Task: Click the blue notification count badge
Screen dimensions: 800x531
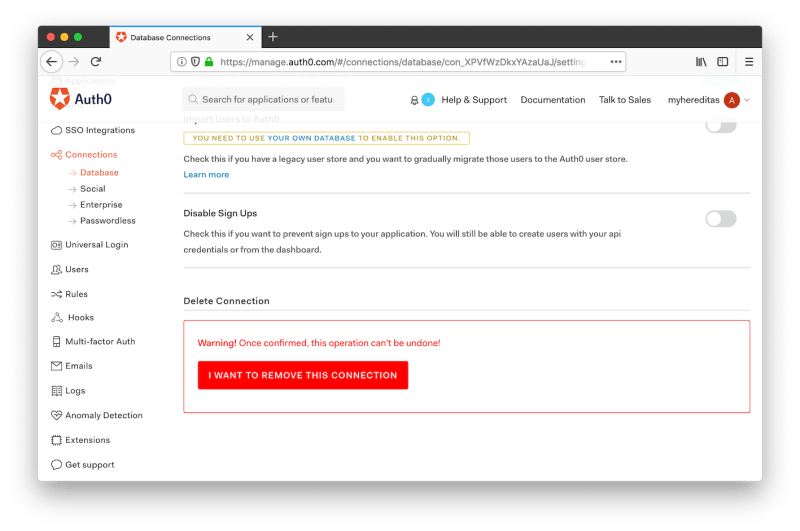Action: [x=428, y=99]
